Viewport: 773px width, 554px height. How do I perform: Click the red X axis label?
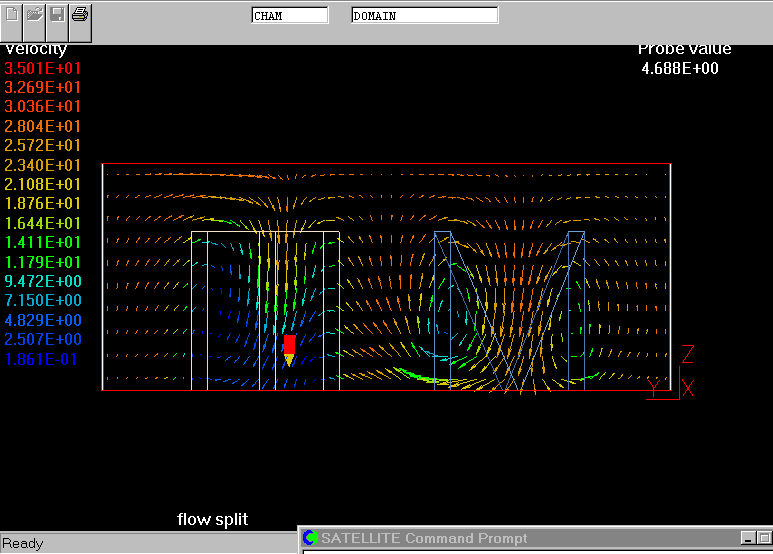tap(687, 388)
